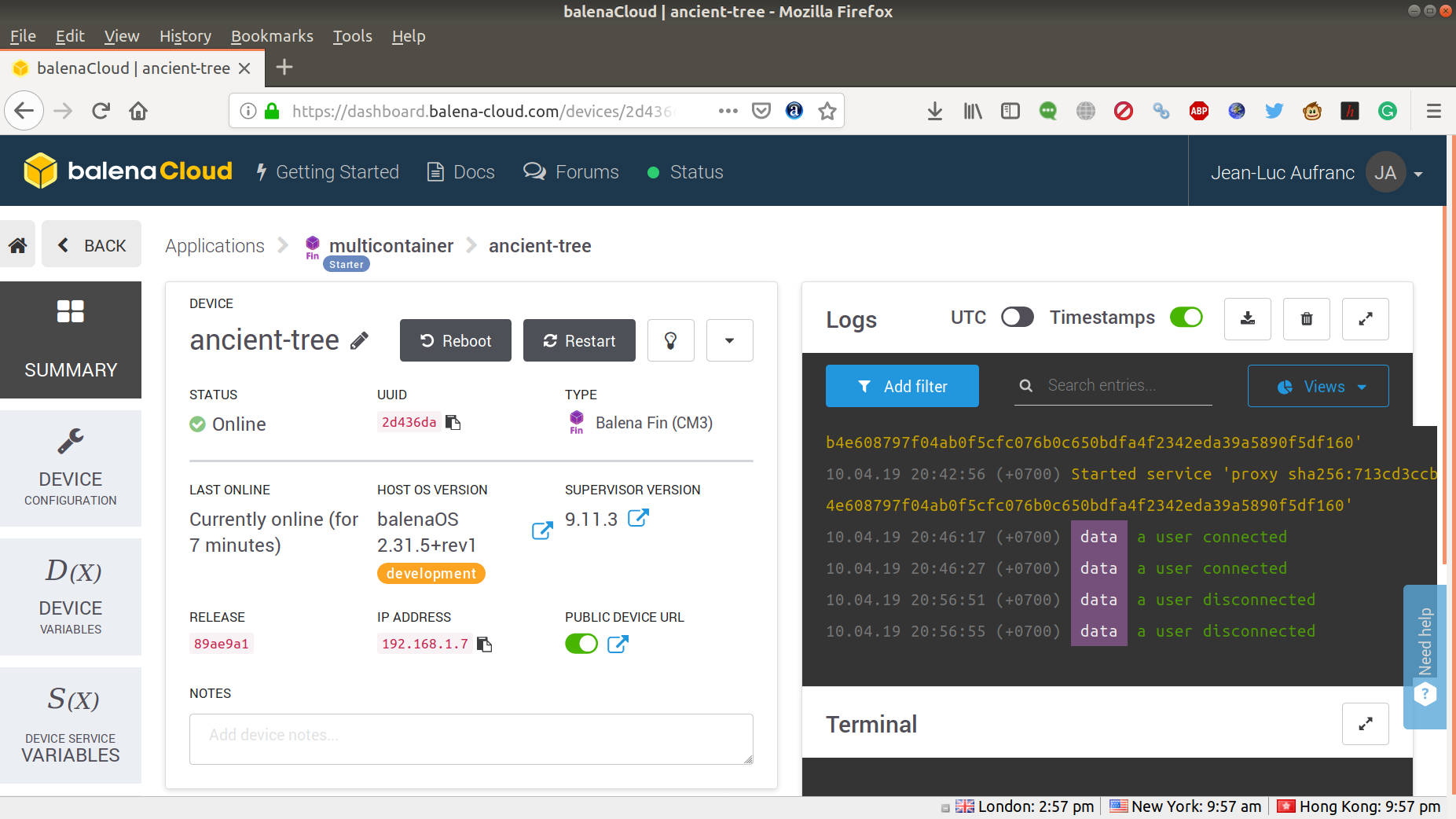Click the Twitter extension icon
Viewport: 1456px width, 819px height.
(x=1274, y=111)
